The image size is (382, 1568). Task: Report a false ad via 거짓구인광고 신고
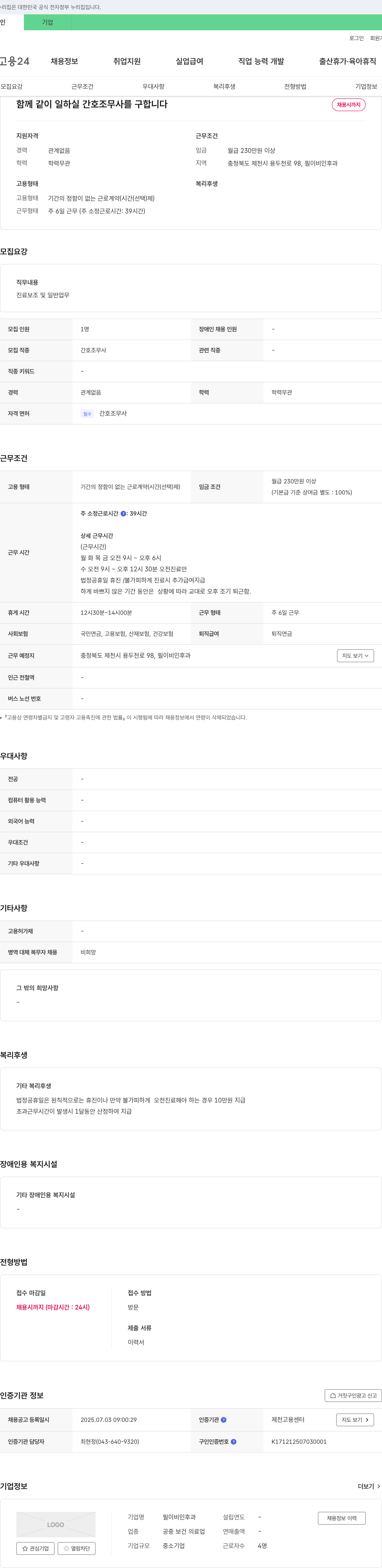tap(353, 1395)
